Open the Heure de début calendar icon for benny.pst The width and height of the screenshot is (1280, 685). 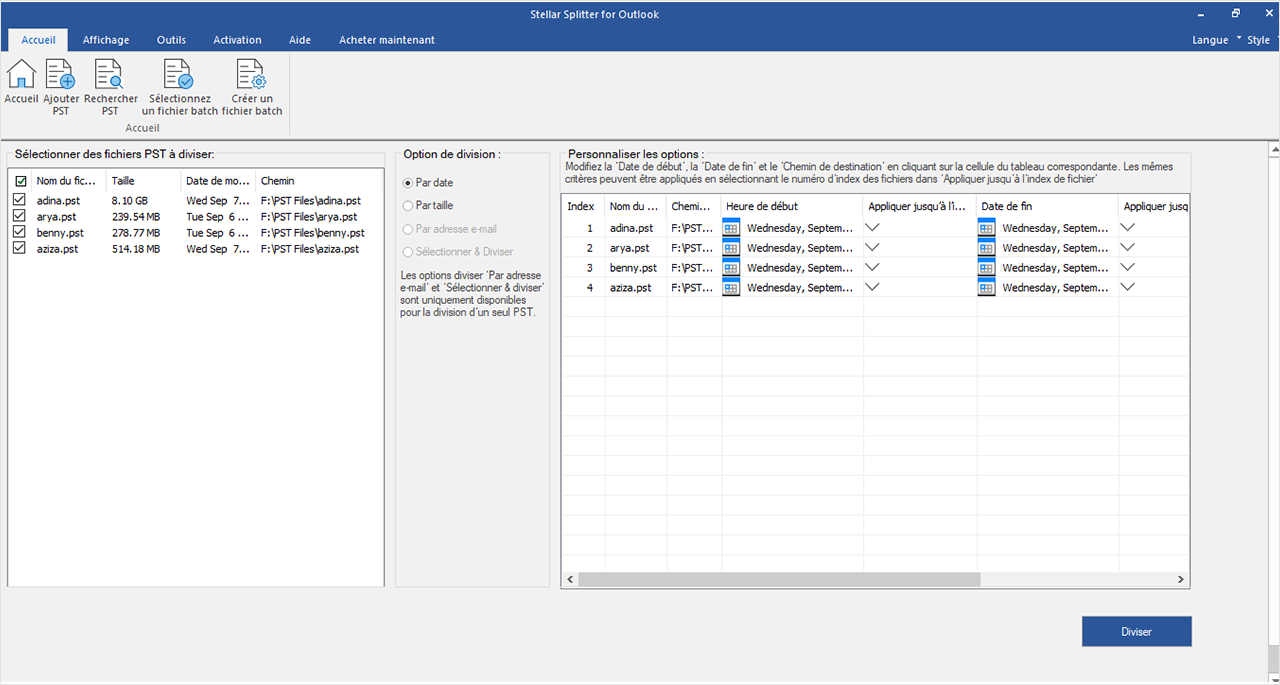point(731,268)
